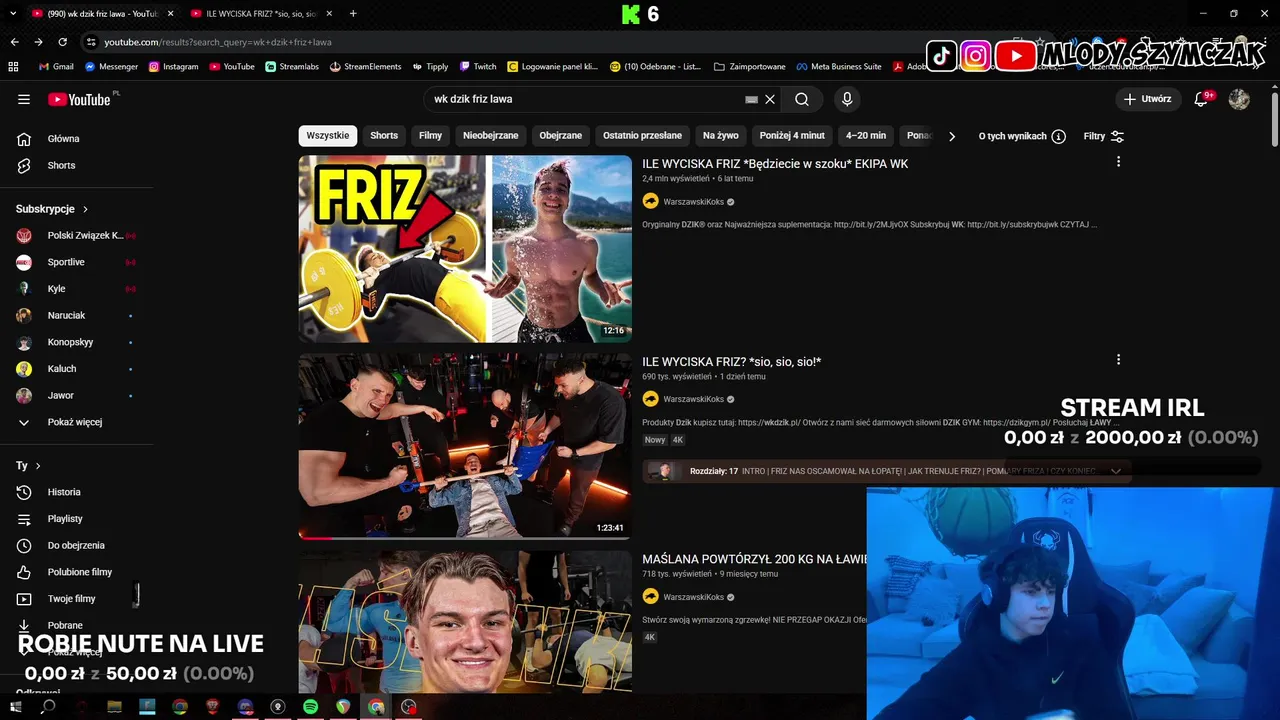
Task: Open title ILE WYCISKA FRIZ? *sio, sio, sio!*
Action: point(732,362)
